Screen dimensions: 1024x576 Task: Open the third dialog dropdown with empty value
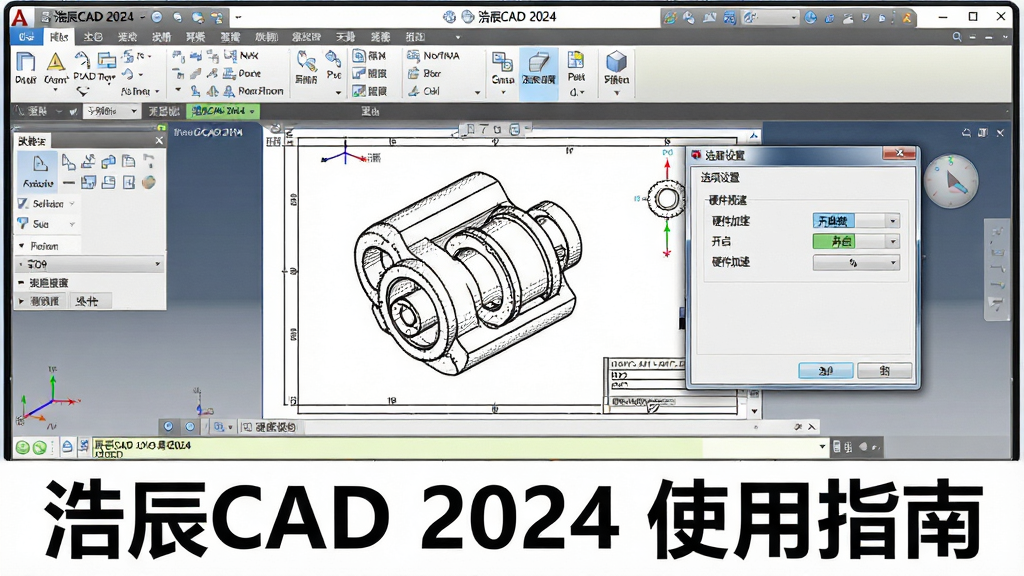point(856,263)
